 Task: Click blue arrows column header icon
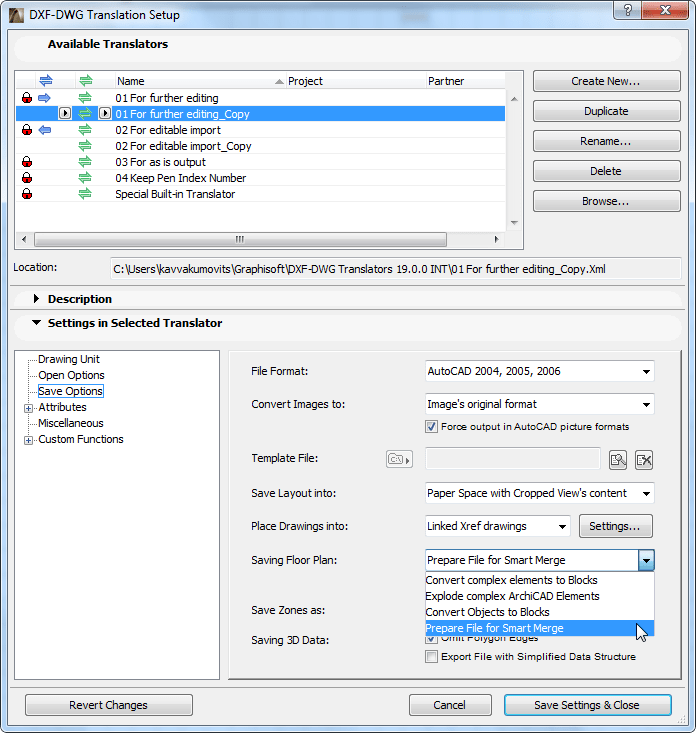pos(46,80)
